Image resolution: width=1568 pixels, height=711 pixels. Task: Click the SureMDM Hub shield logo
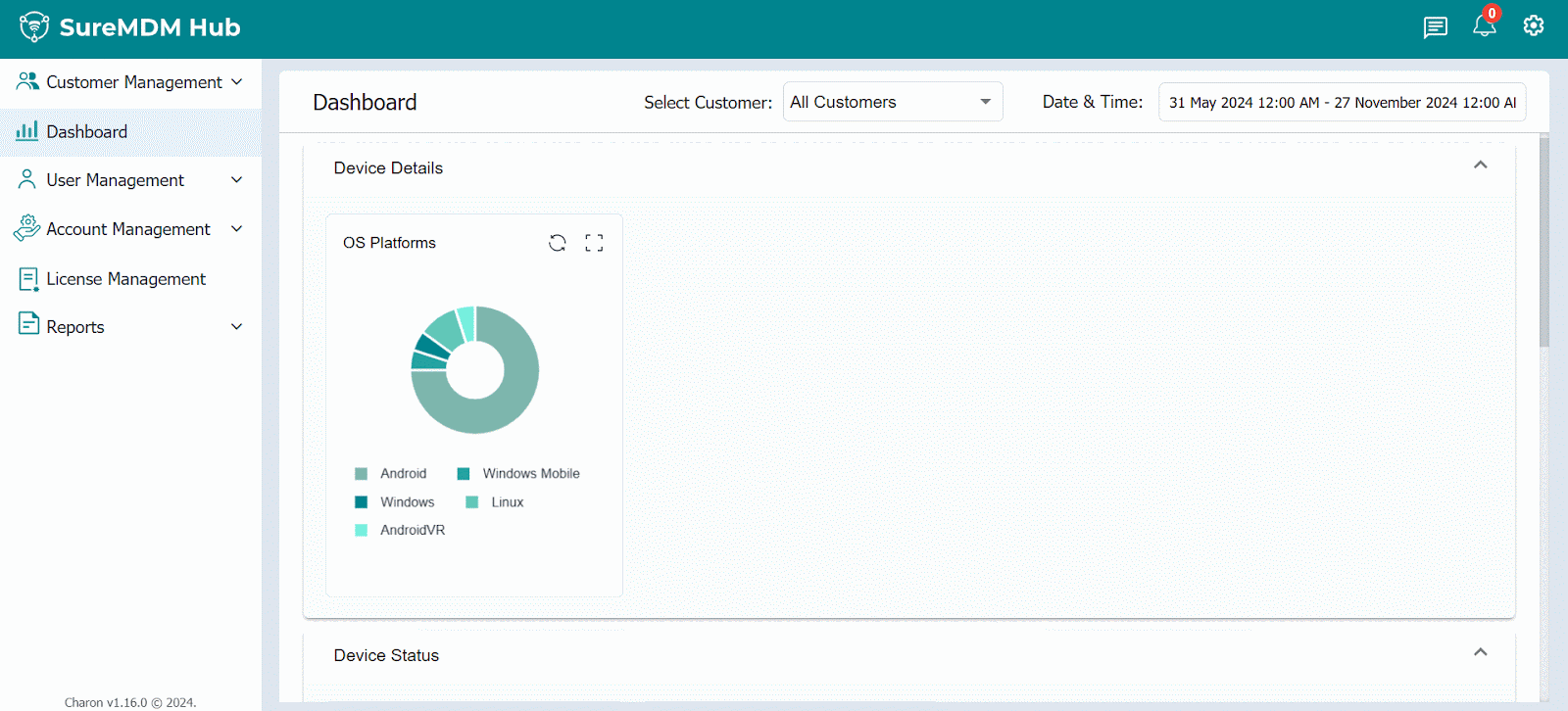click(x=34, y=26)
